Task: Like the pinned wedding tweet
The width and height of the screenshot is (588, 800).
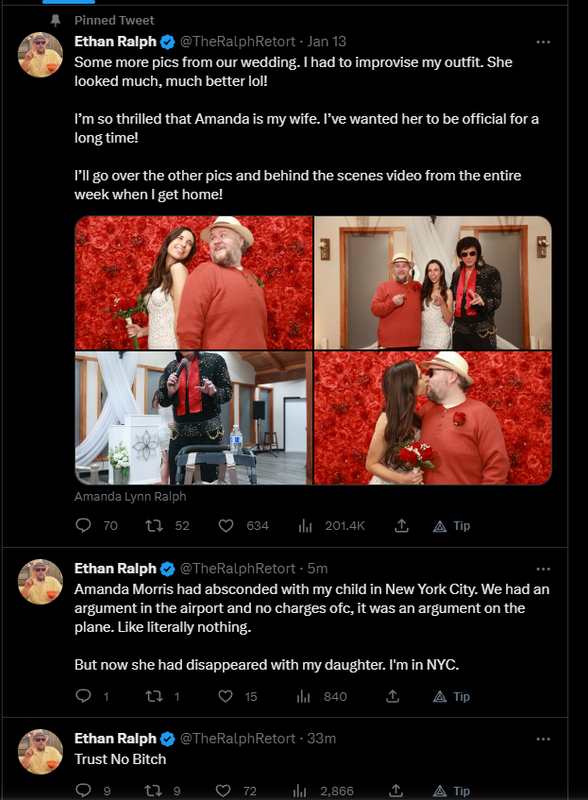Action: pyautogui.click(x=226, y=526)
